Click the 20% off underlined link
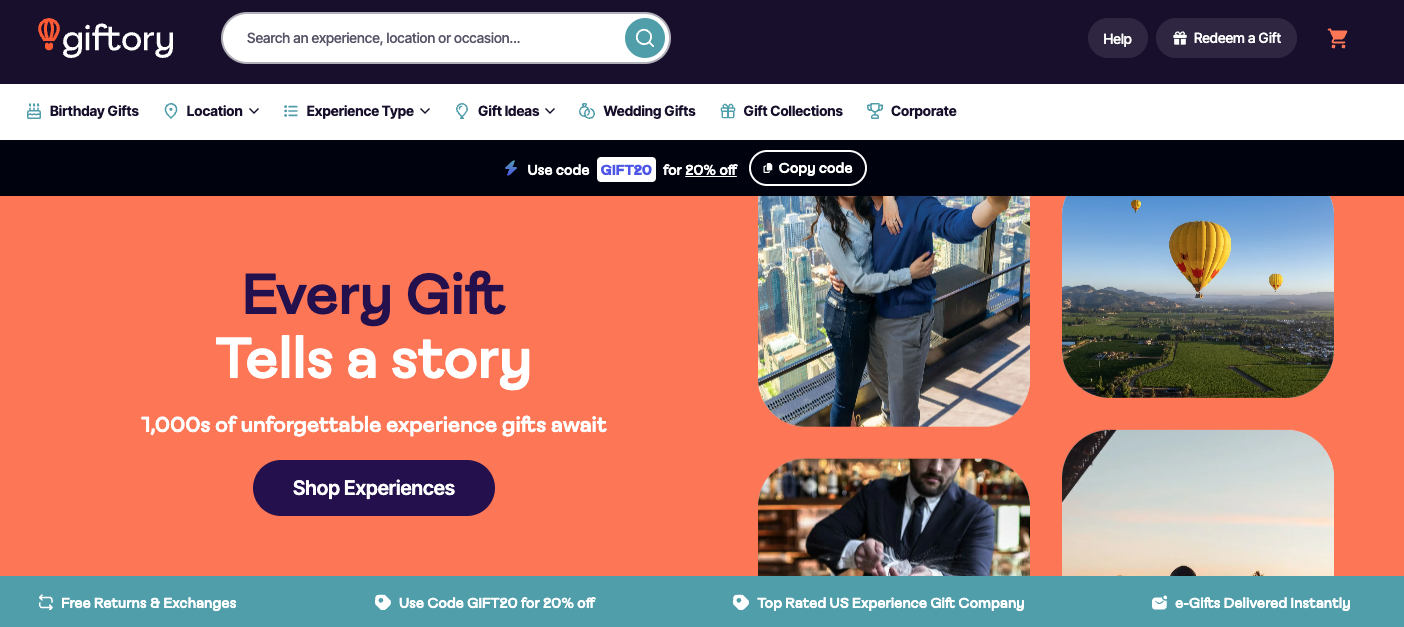 [711, 170]
